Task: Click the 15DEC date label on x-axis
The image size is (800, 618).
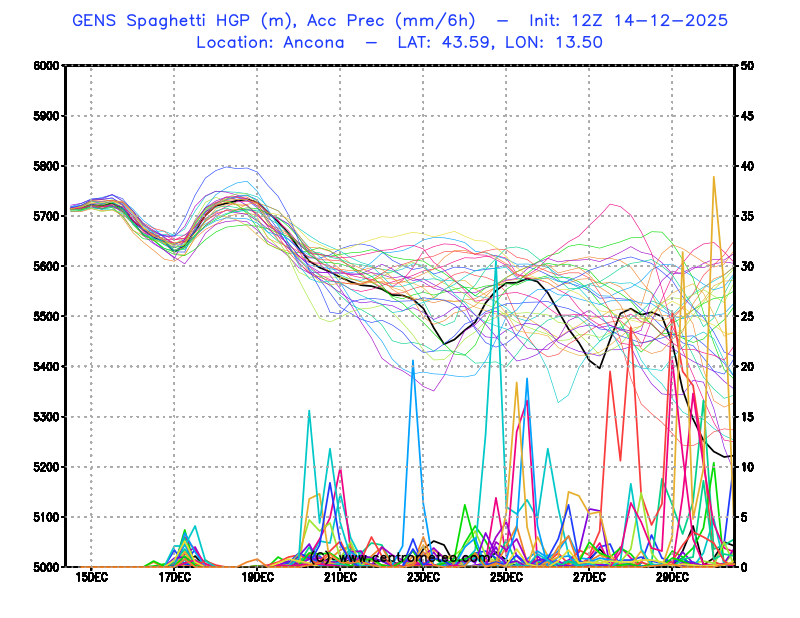Action: pos(91,578)
